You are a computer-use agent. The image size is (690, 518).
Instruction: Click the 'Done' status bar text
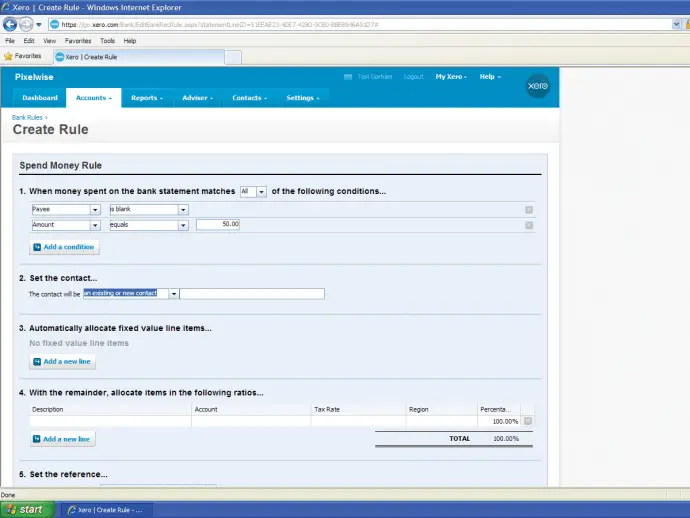coord(8,495)
